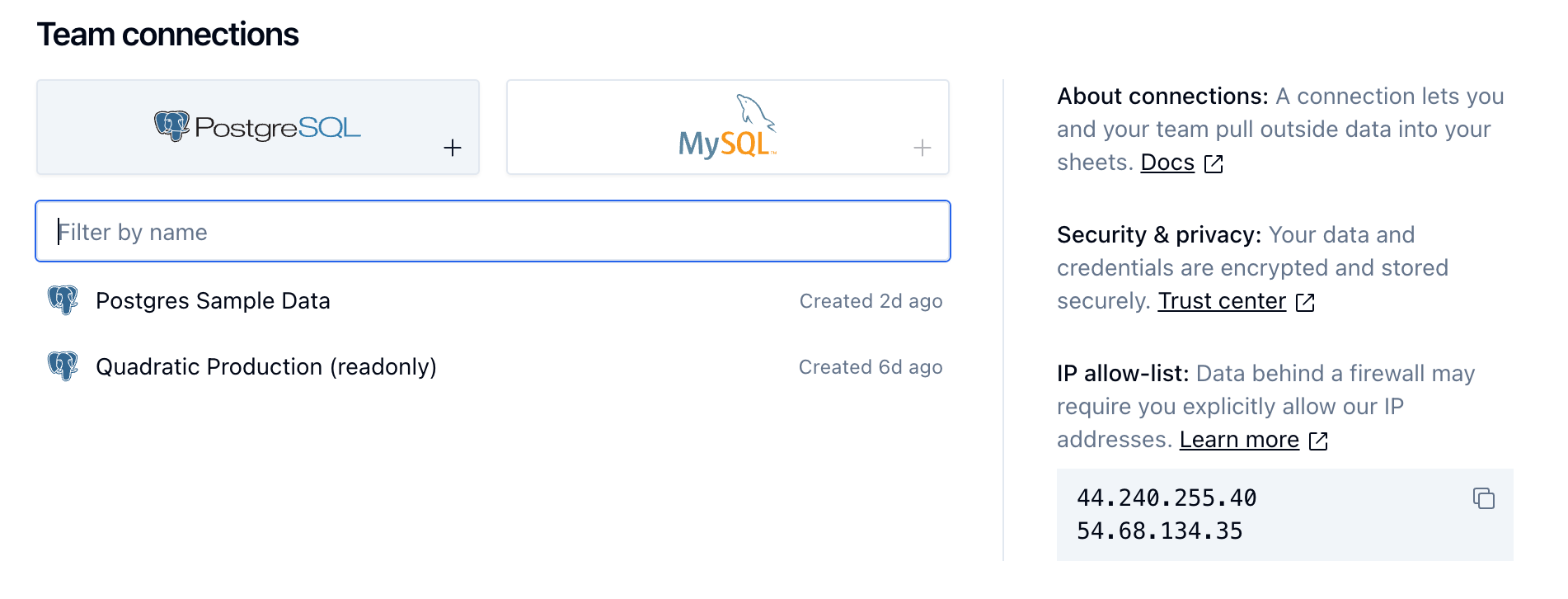Click the external link icon beside Trust center
This screenshot has width=1568, height=599.
pos(1305,302)
